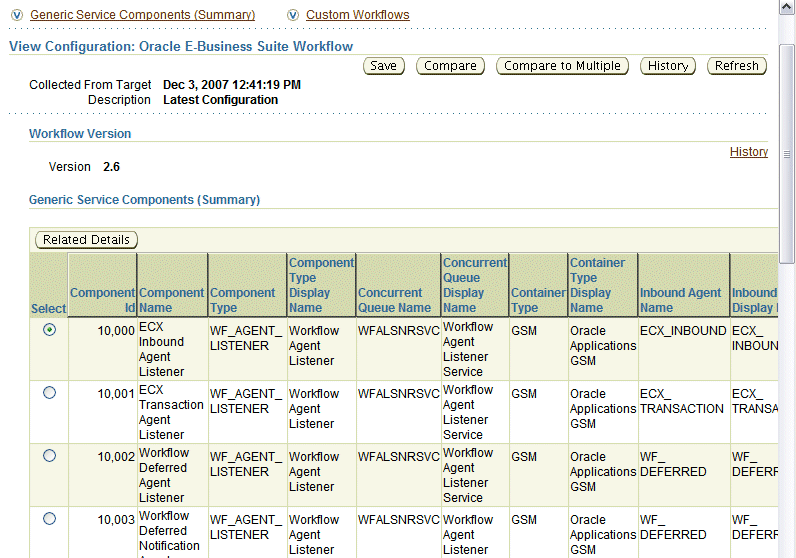Image resolution: width=796 pixels, height=558 pixels.
Task: Select radio for component 10,001
Action: (49, 393)
